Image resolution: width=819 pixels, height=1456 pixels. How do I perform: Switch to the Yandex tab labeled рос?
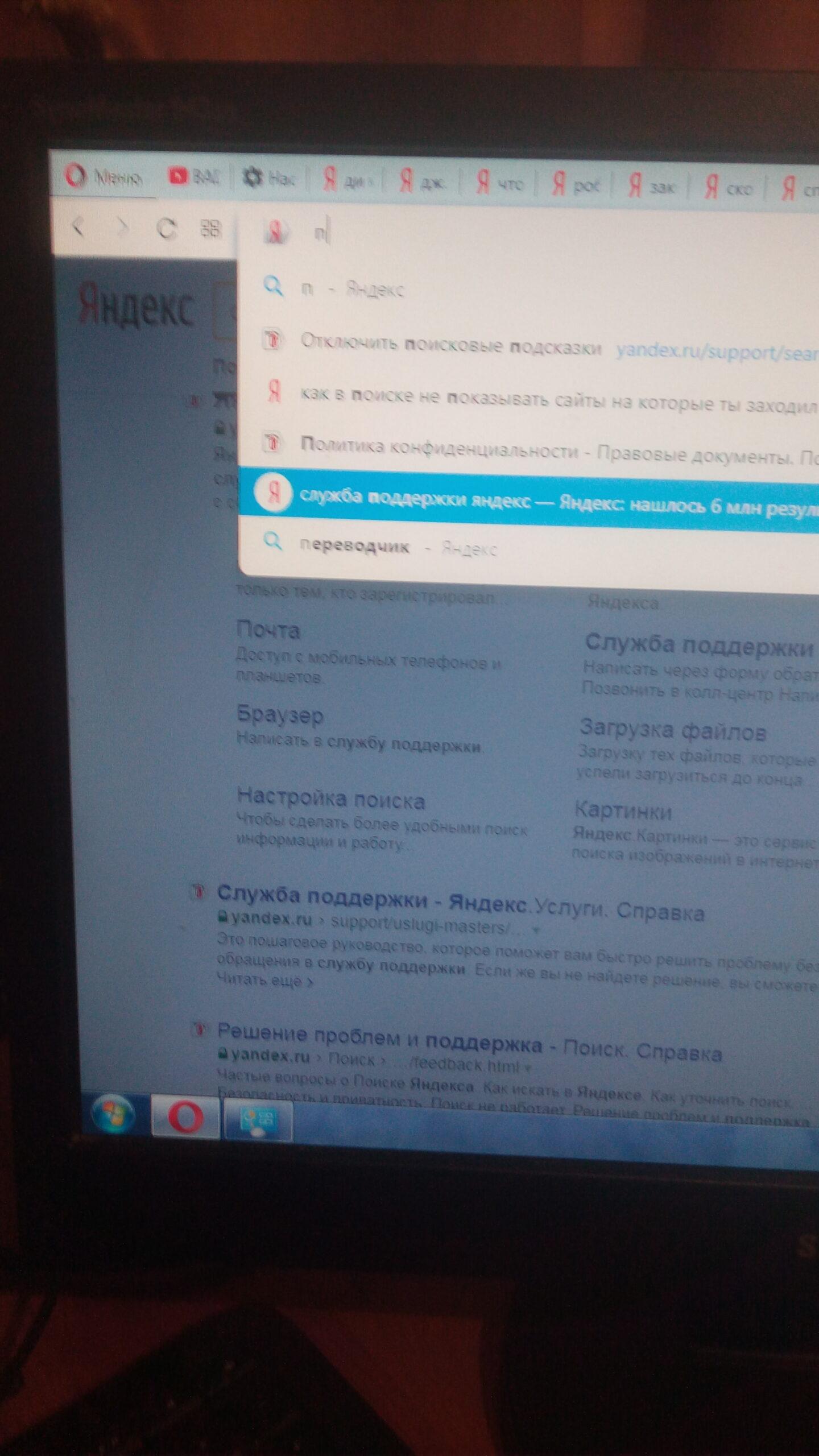point(576,185)
